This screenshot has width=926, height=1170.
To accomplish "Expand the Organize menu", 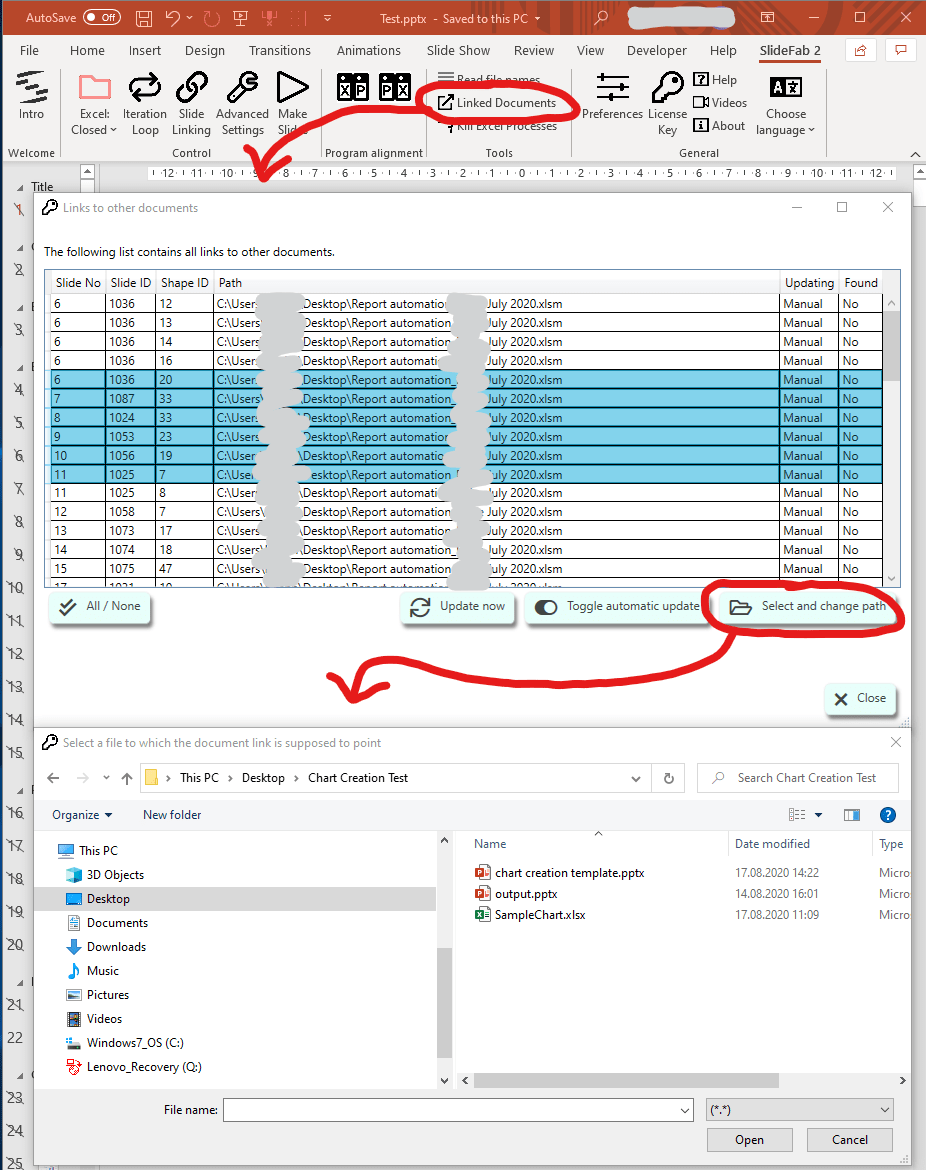I will (x=82, y=815).
